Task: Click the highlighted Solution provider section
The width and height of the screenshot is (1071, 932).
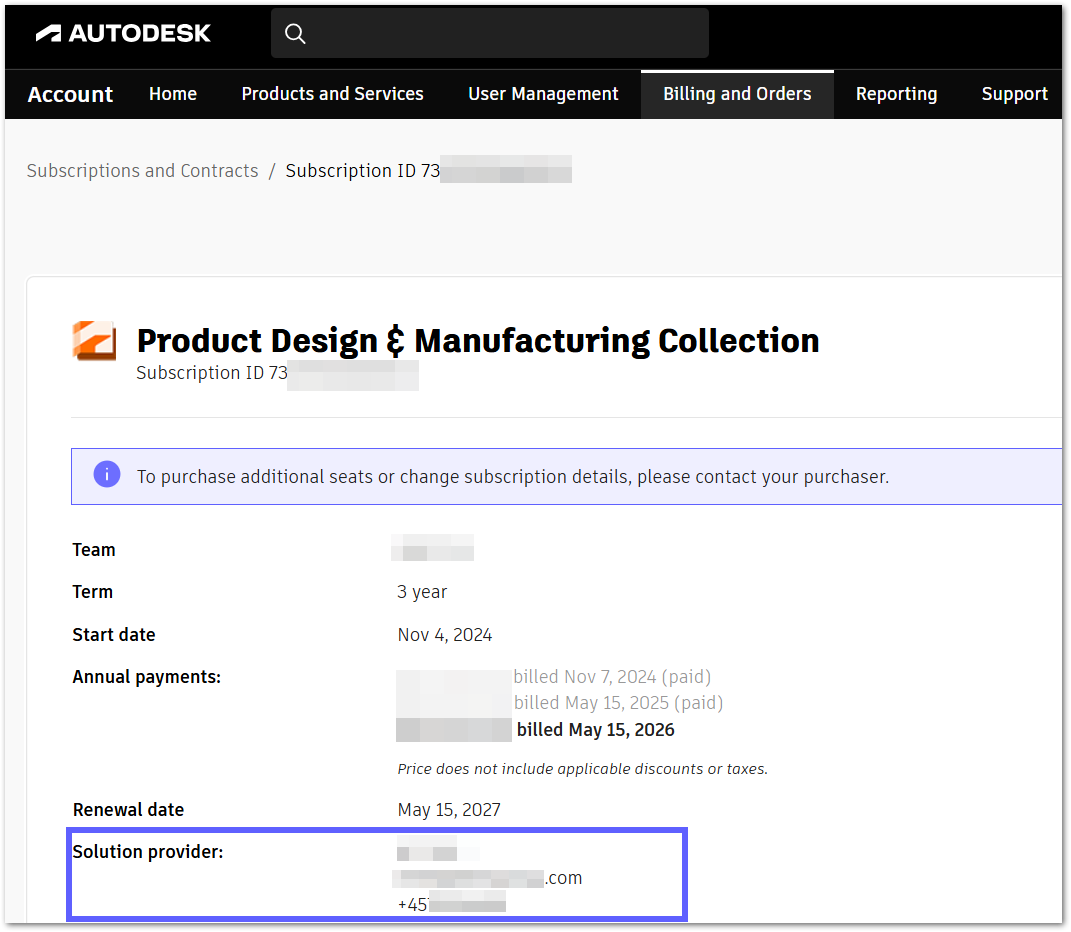Action: tap(377, 874)
